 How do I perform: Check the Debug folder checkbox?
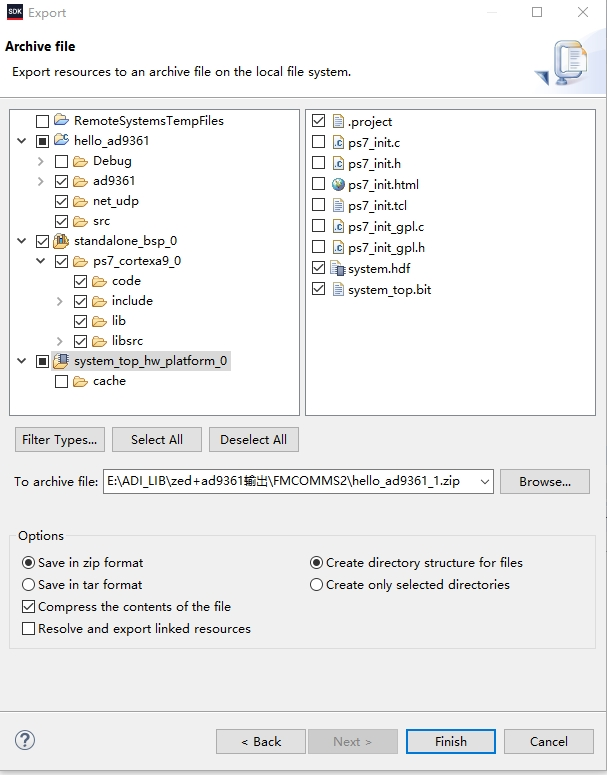(61, 162)
